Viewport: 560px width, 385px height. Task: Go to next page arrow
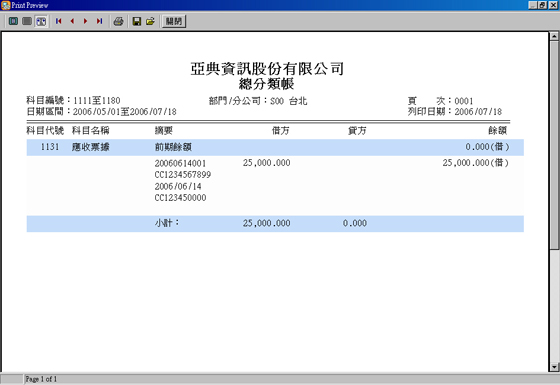pyautogui.click(x=85, y=21)
